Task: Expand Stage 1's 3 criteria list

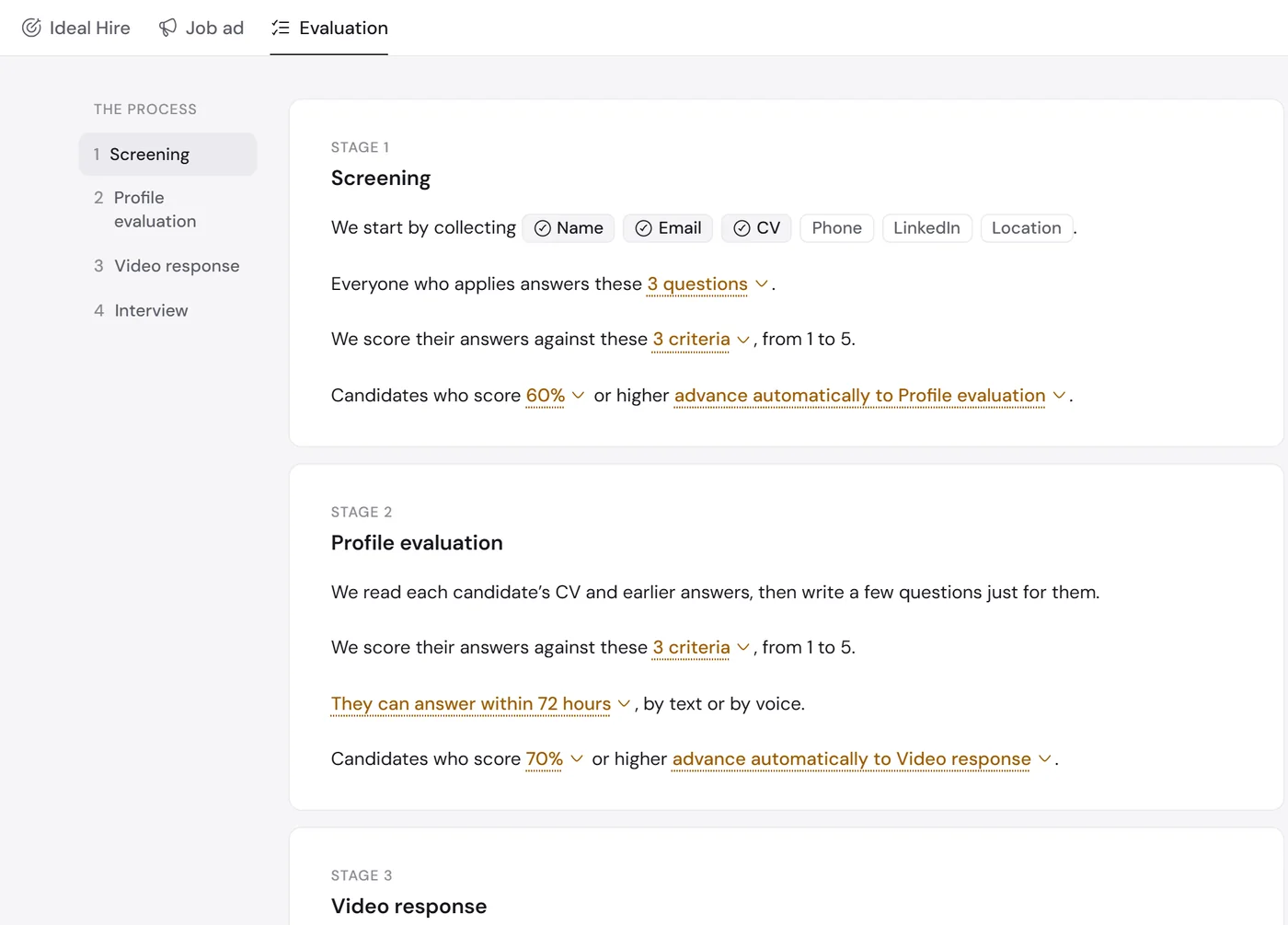Action: tap(701, 340)
